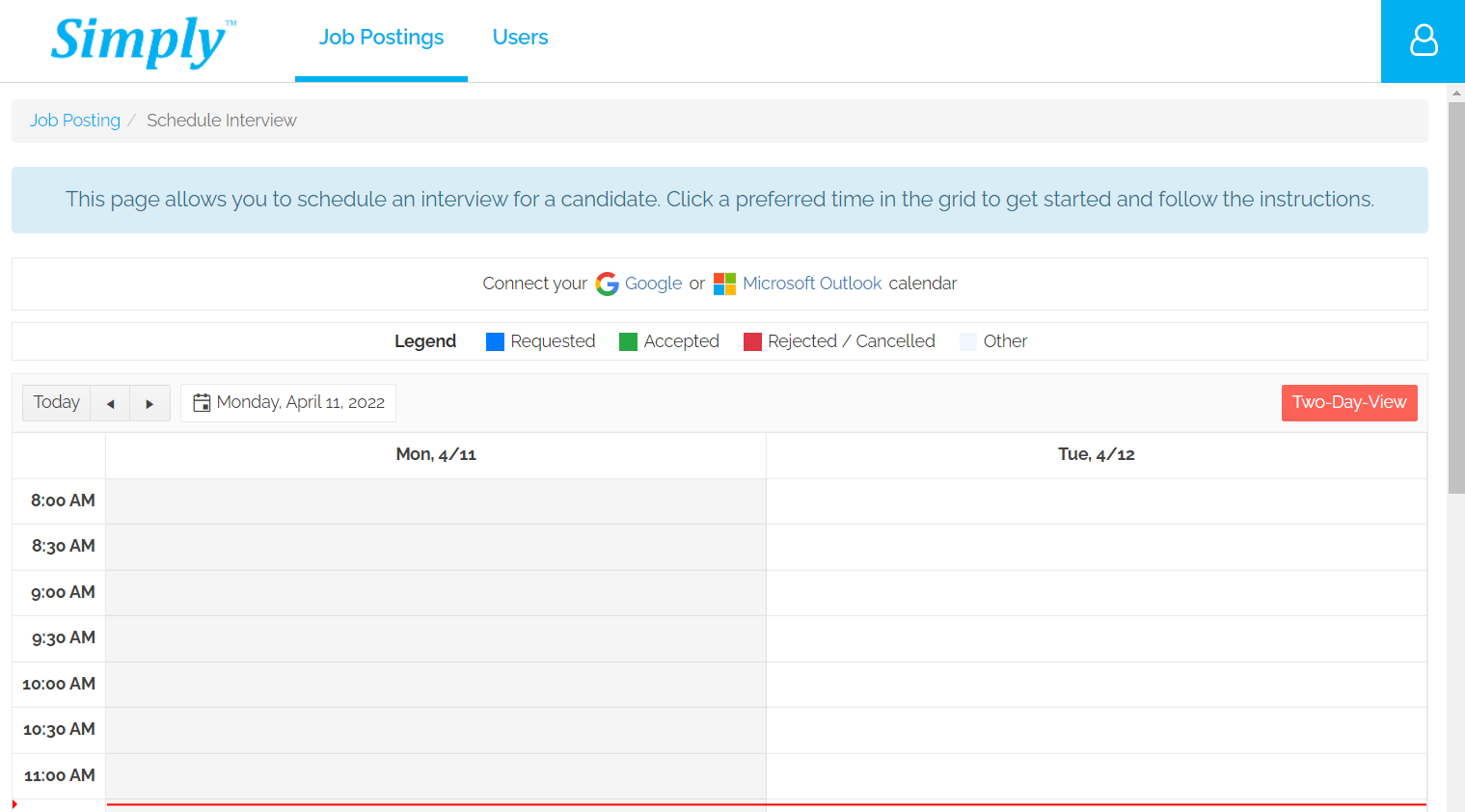Click the 9:30 AM time label
This screenshot has width=1465, height=812.
pyautogui.click(x=63, y=637)
